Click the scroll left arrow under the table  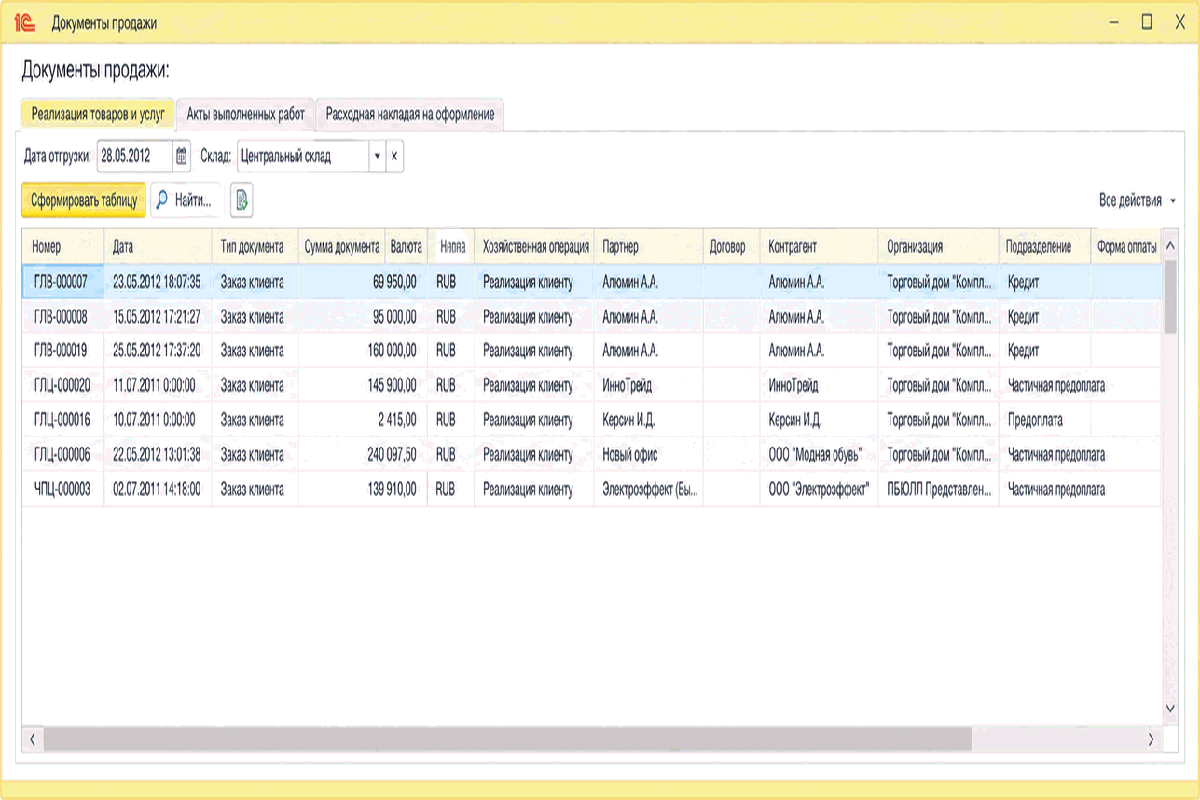[x=32, y=739]
